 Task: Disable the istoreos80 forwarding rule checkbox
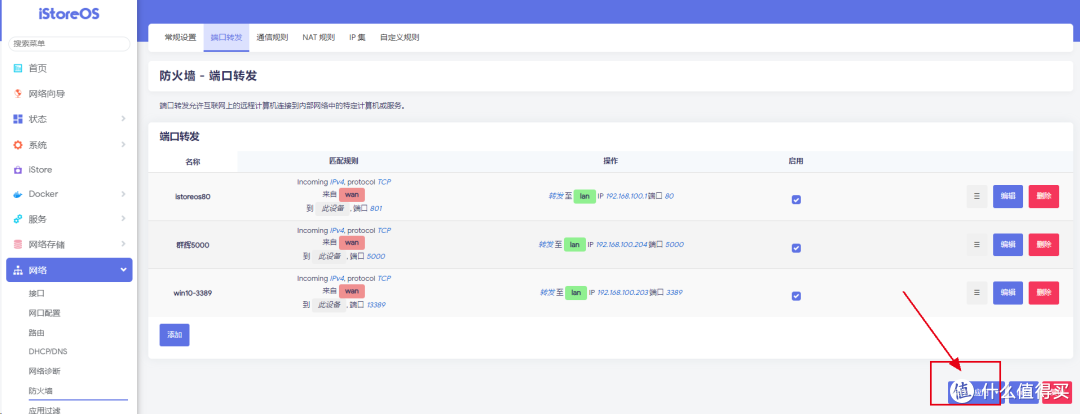click(796, 200)
